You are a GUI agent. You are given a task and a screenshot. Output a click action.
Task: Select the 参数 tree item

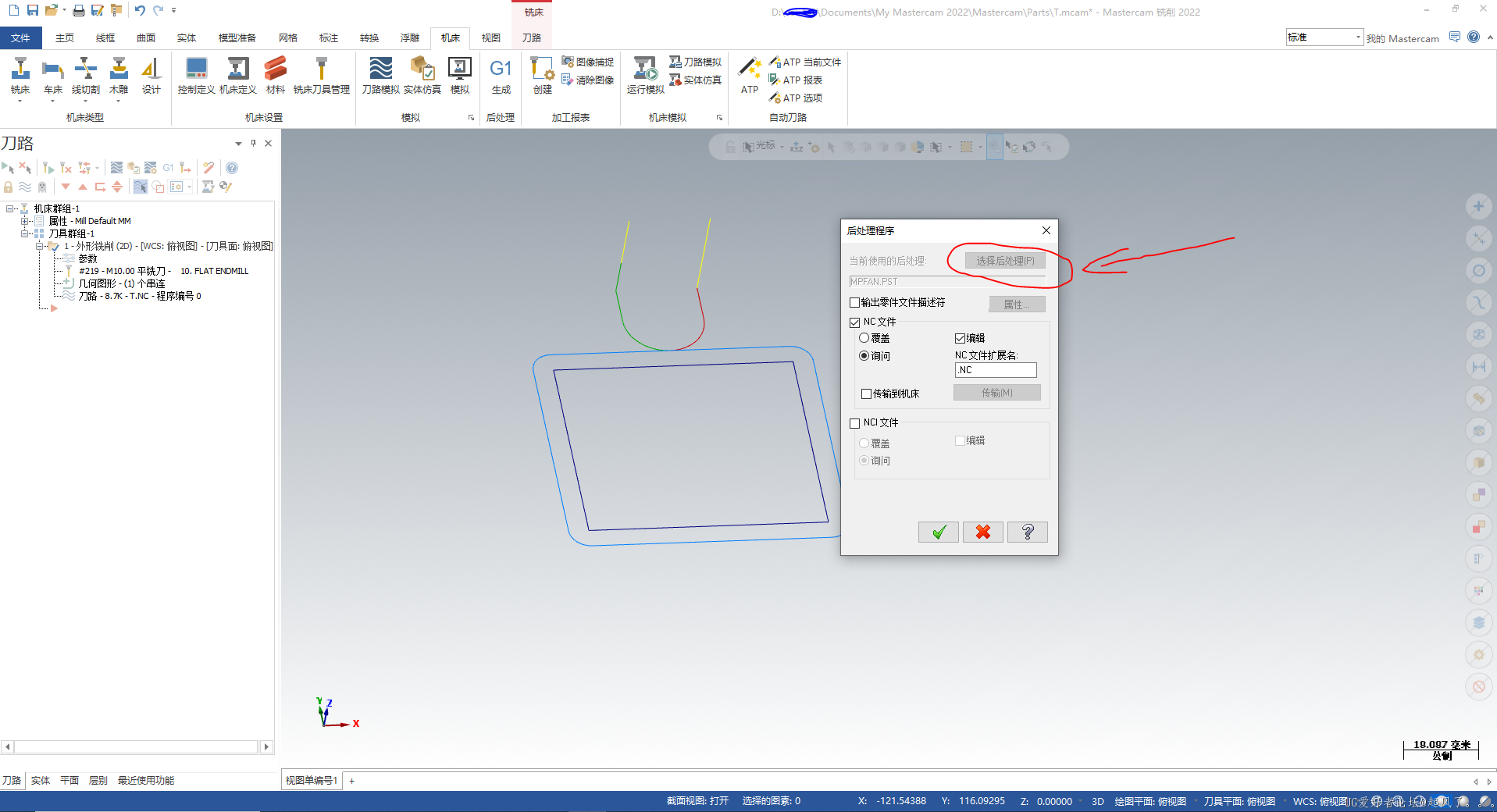click(x=88, y=258)
